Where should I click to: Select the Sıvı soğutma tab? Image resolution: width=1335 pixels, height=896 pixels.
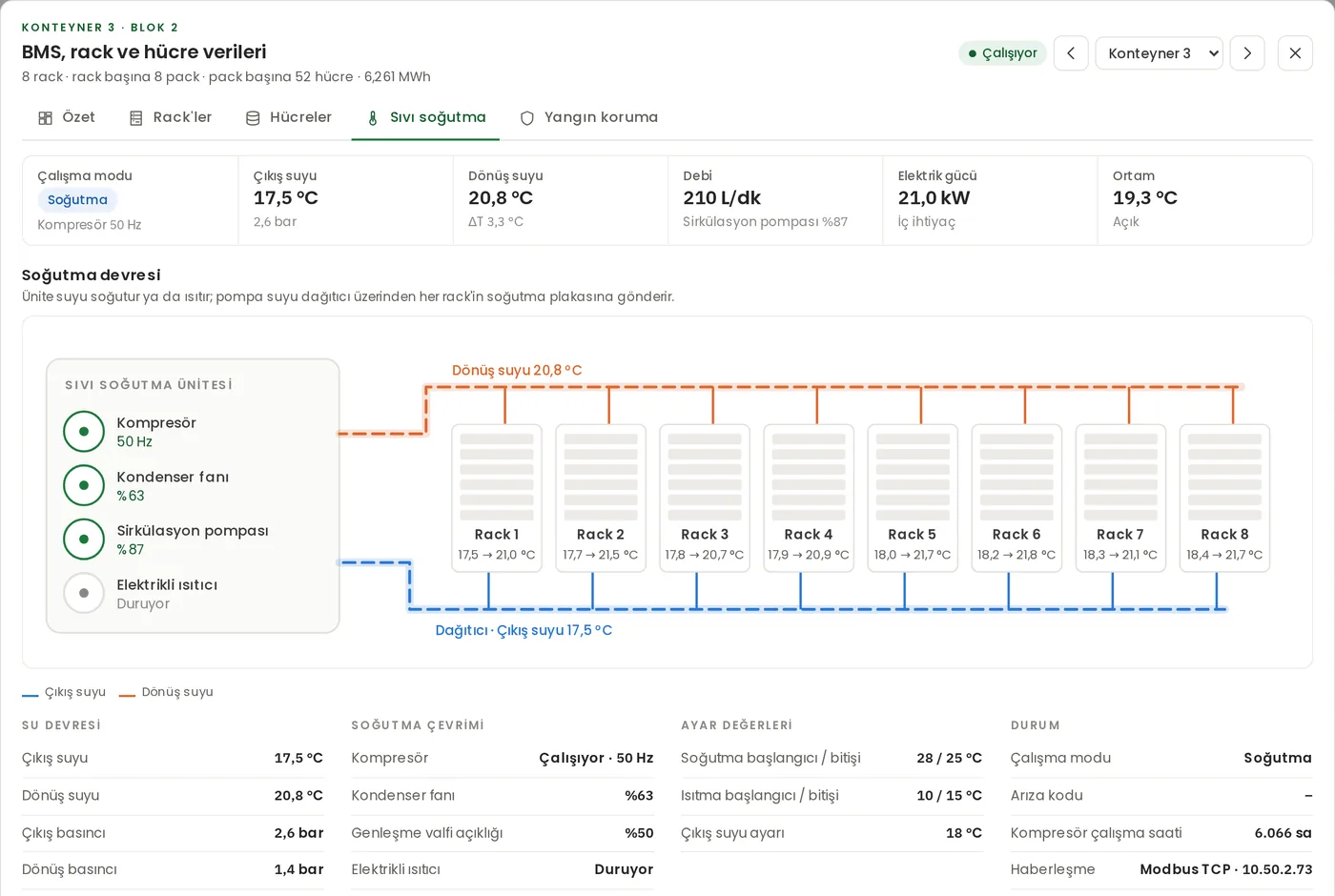425,117
